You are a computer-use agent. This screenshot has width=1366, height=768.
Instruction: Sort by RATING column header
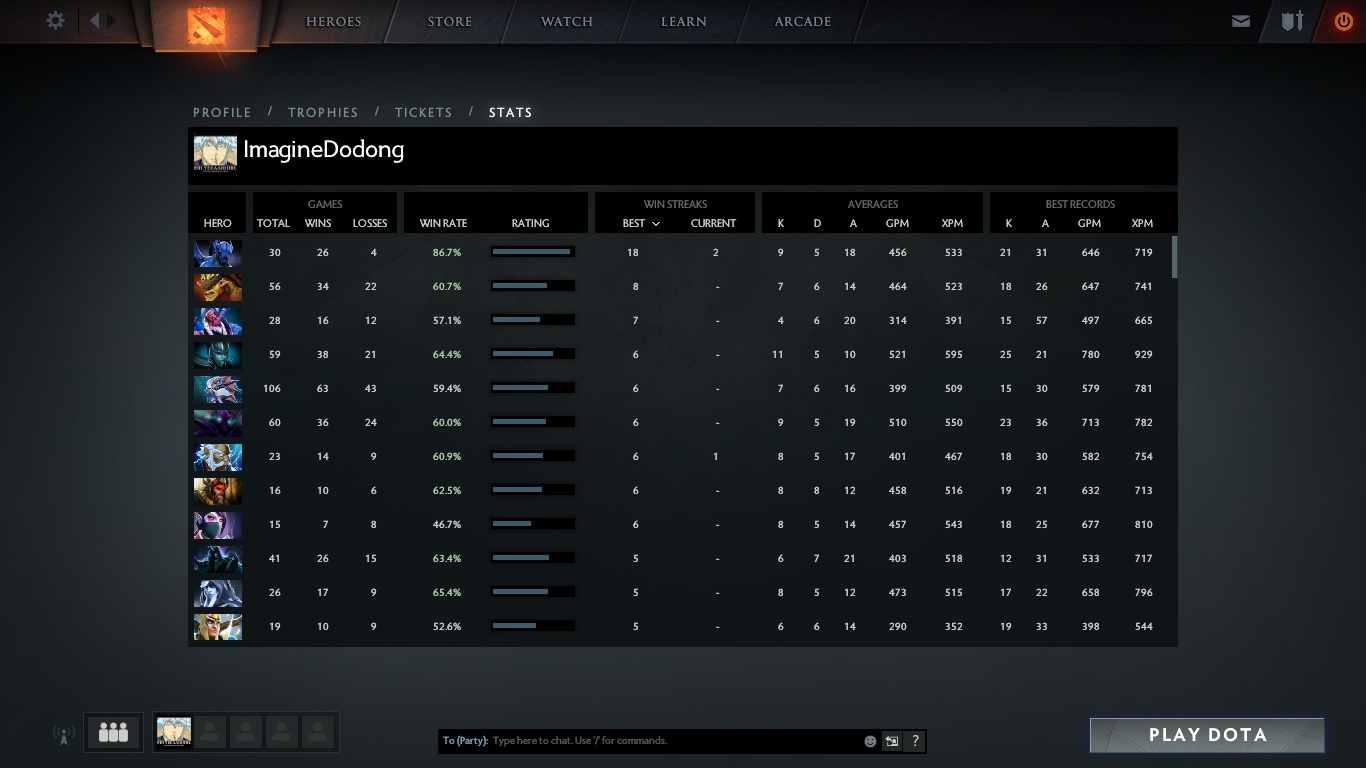coord(530,223)
